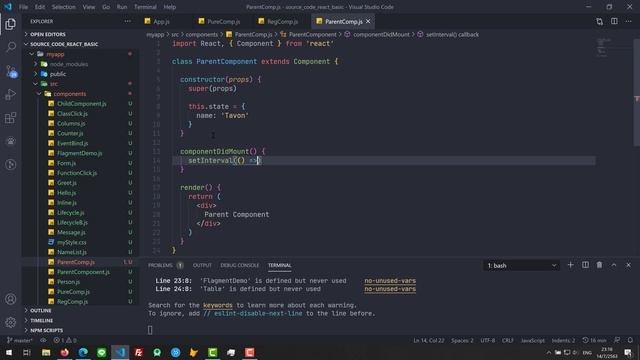The width and height of the screenshot is (640, 360).
Task: Split the editor to the right
Action: coord(614,21)
